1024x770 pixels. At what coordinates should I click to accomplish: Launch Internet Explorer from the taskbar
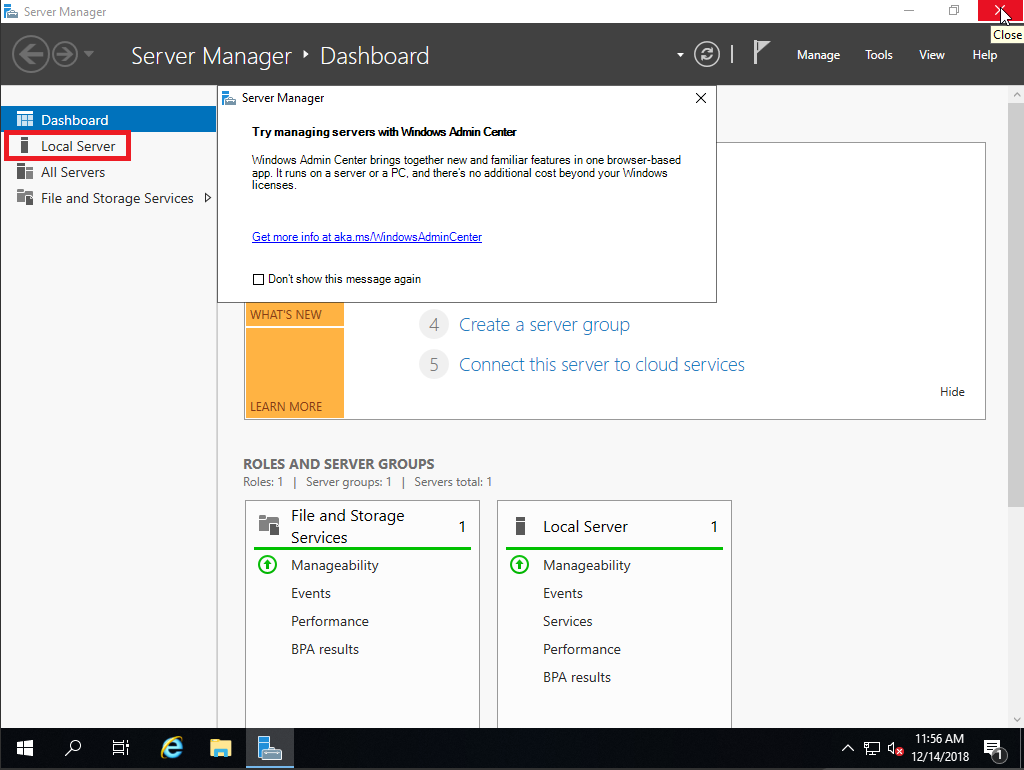pyautogui.click(x=172, y=748)
